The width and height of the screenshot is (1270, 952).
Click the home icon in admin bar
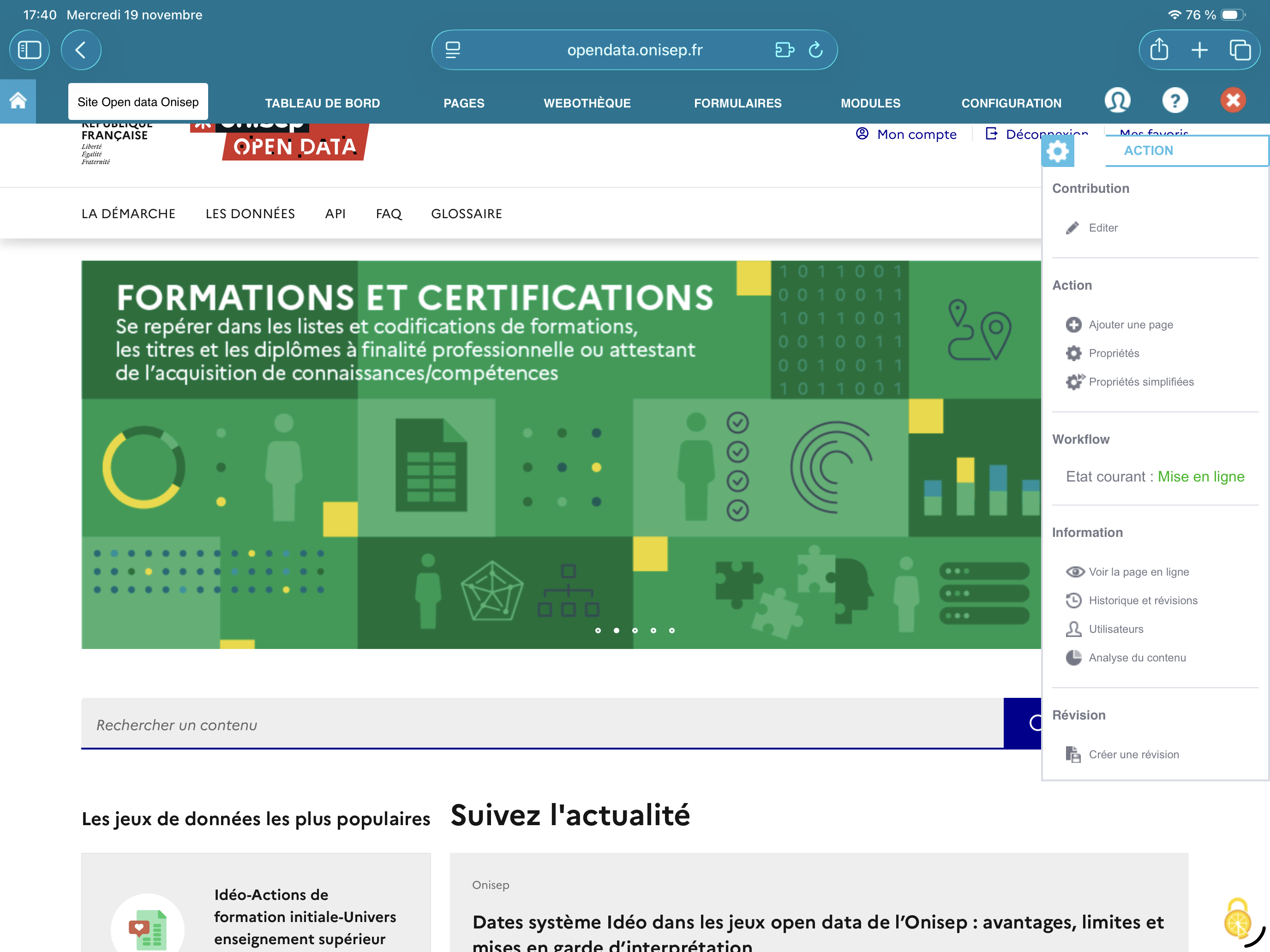click(18, 101)
